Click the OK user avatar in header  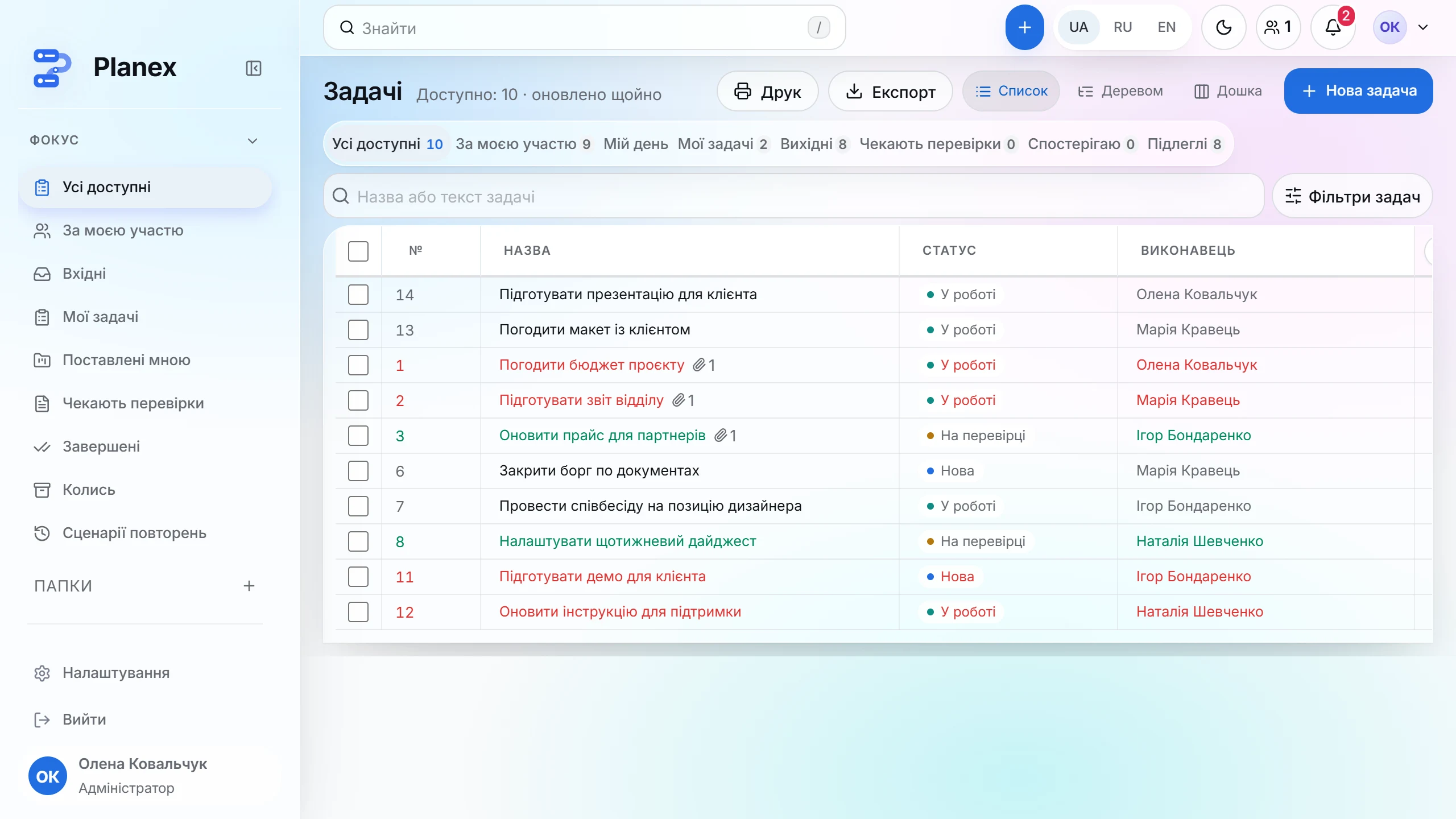(x=1389, y=27)
